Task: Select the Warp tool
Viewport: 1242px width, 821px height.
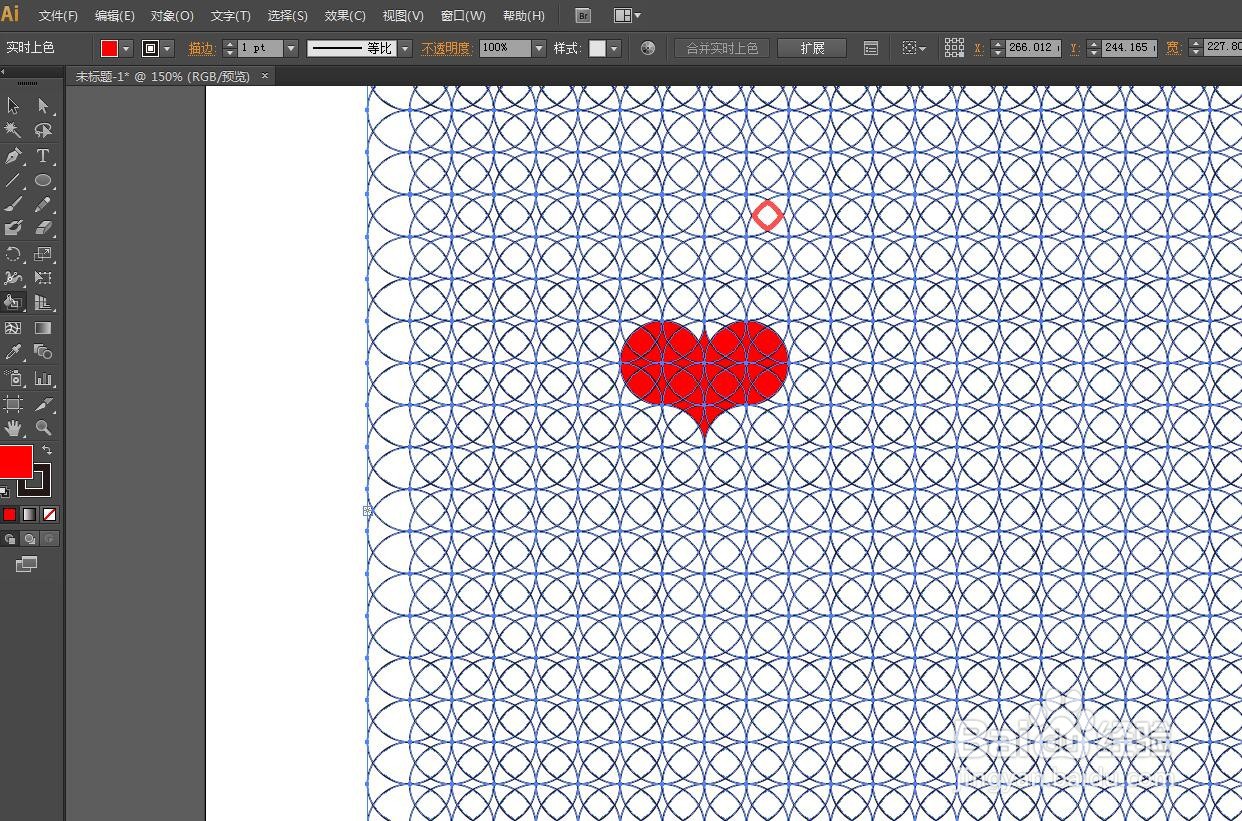Action: tap(13, 278)
